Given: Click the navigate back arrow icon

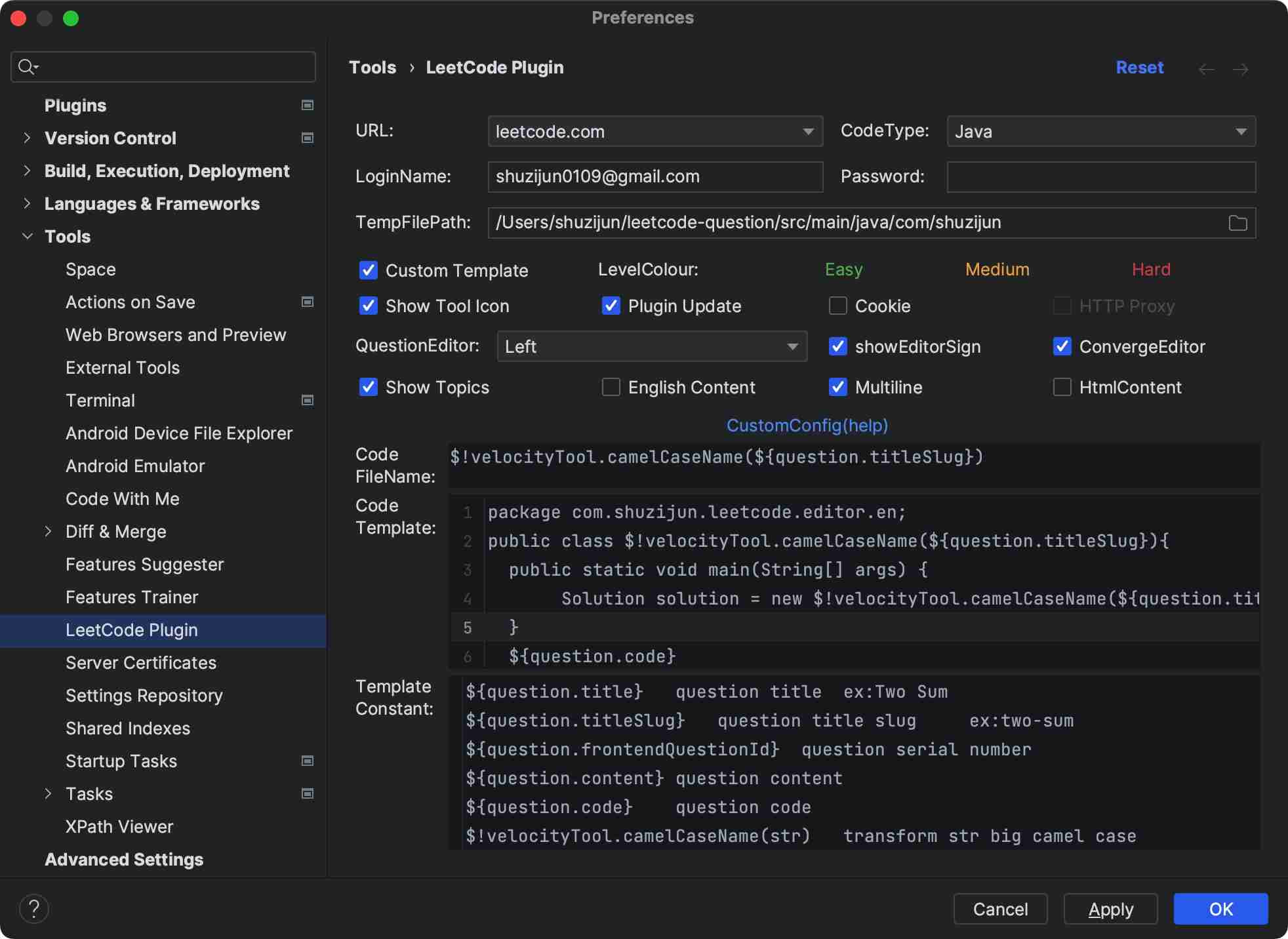Looking at the screenshot, I should coord(1205,68).
